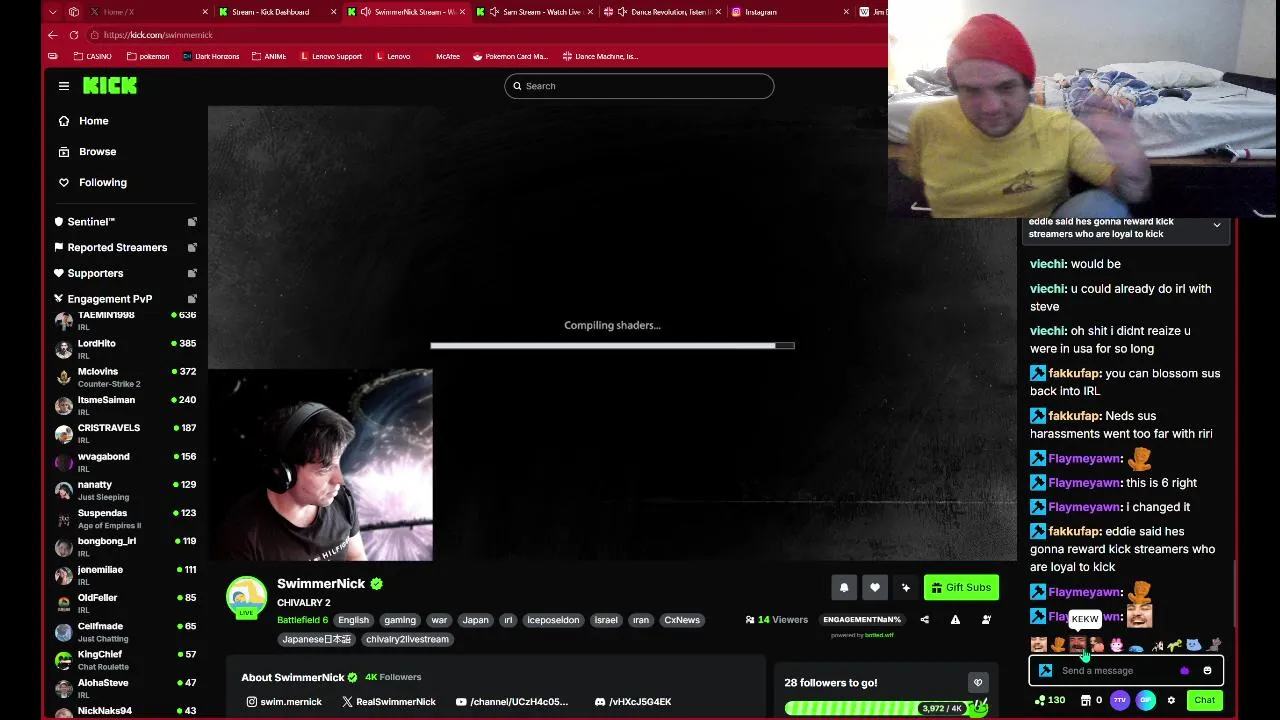This screenshot has width=1280, height=720.
Task: Mute the Sam Stream browser tab
Action: 494,12
